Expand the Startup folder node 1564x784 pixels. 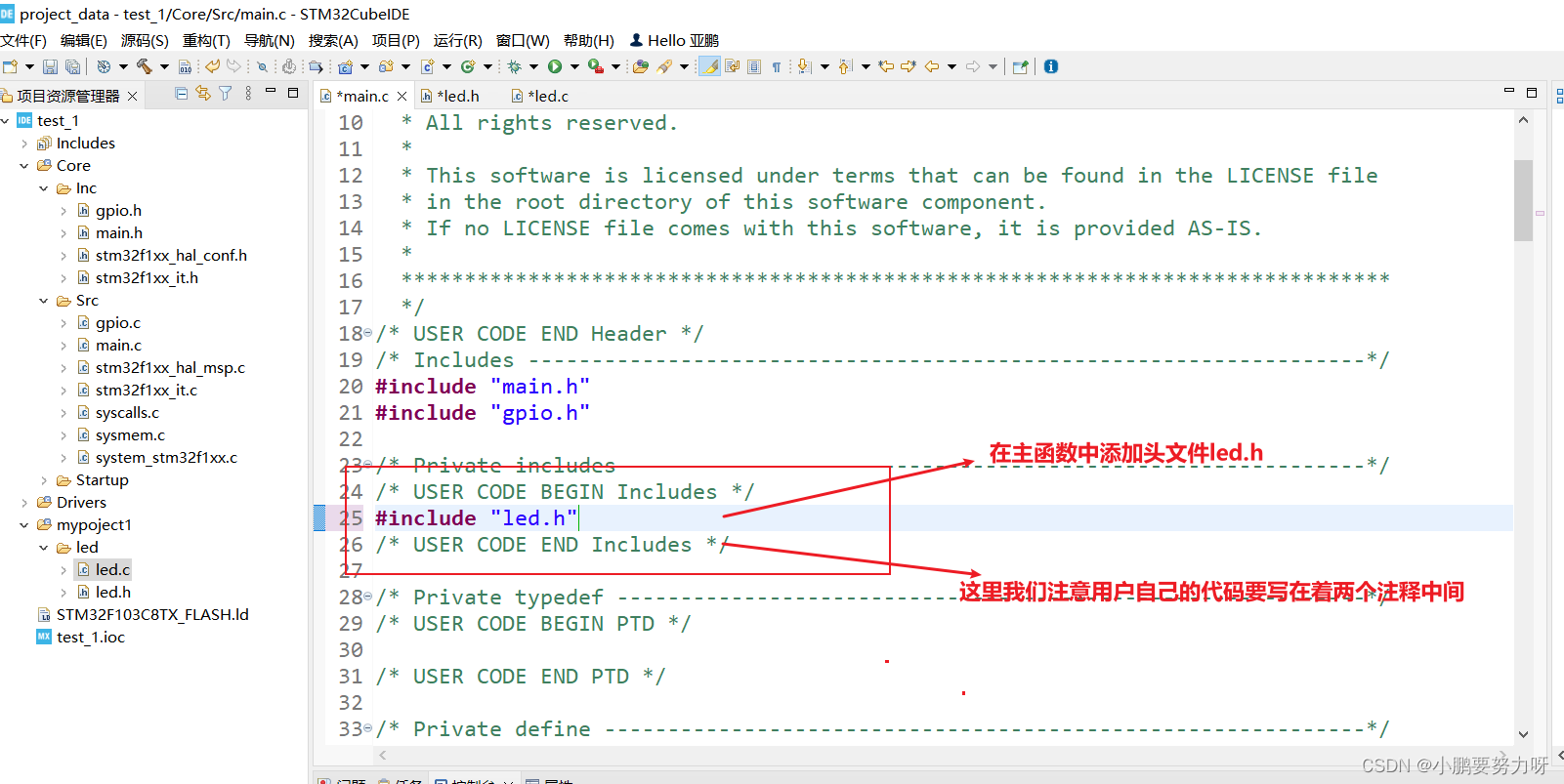44,480
